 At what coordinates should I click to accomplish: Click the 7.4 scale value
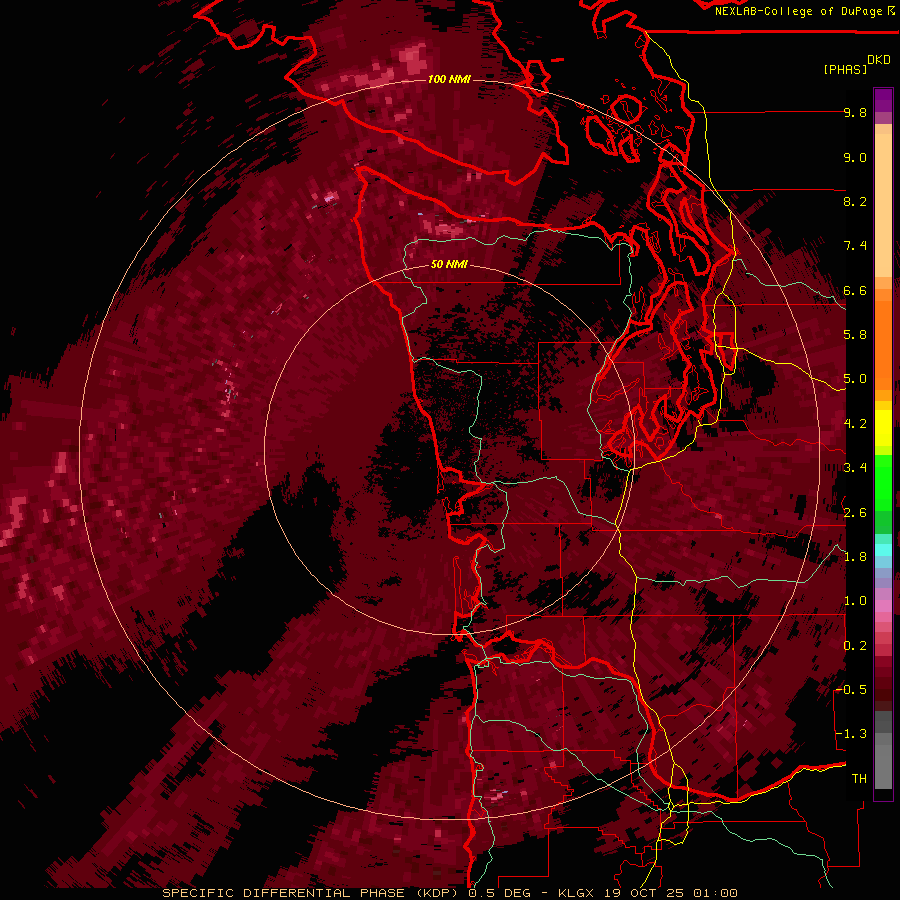[x=855, y=246]
